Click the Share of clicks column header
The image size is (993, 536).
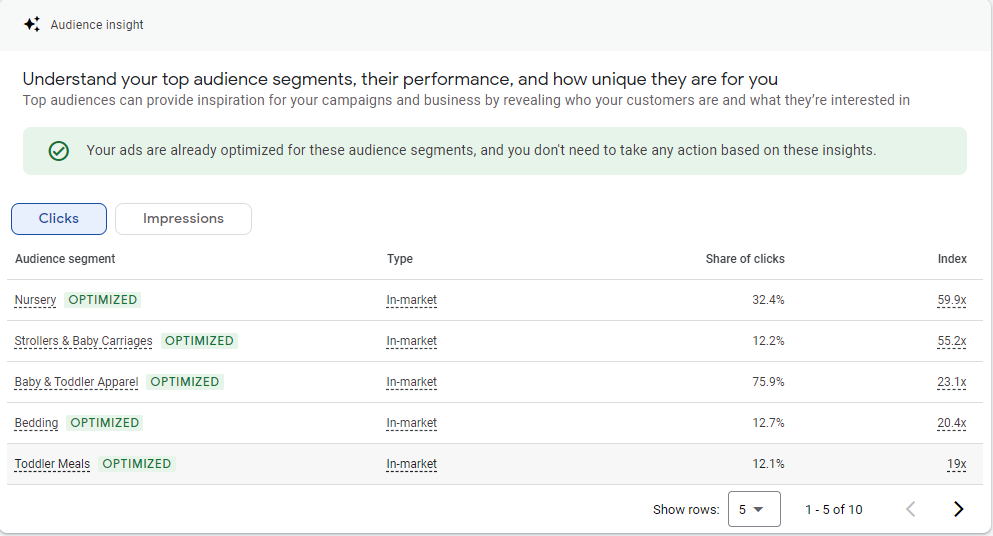pyautogui.click(x=745, y=258)
